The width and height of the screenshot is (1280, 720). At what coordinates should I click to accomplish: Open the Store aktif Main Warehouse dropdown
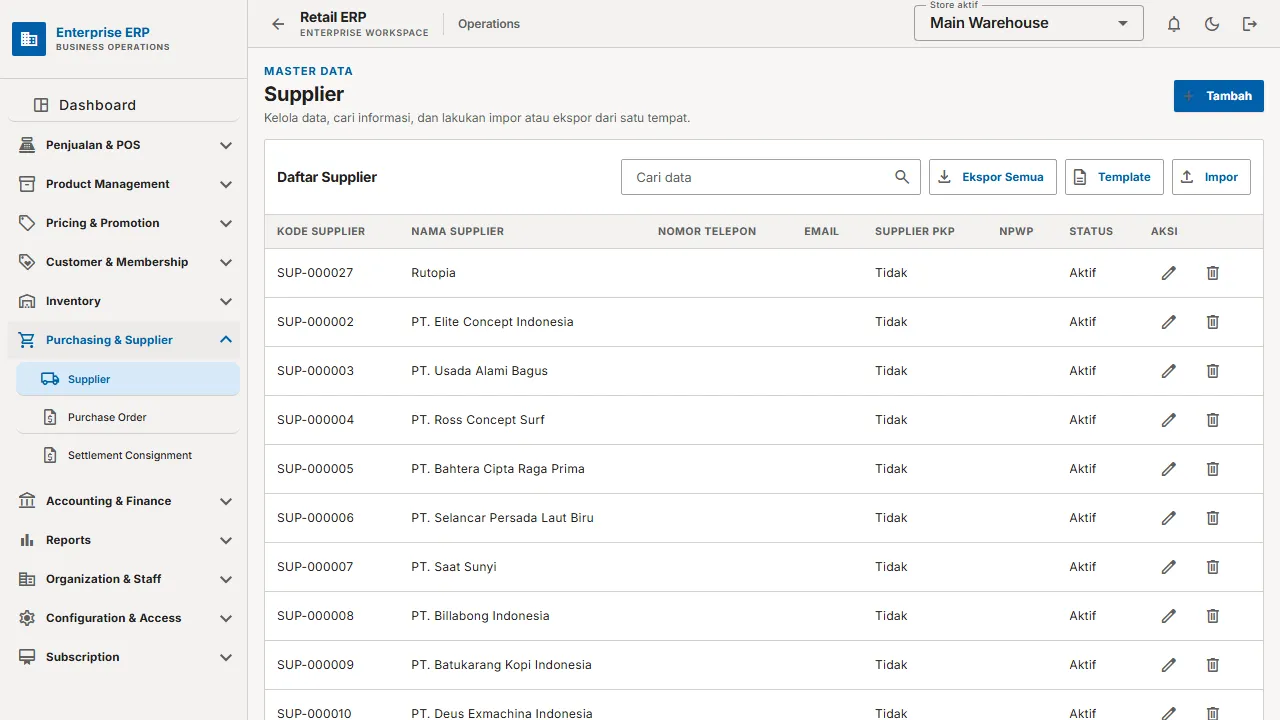[x=1029, y=23]
